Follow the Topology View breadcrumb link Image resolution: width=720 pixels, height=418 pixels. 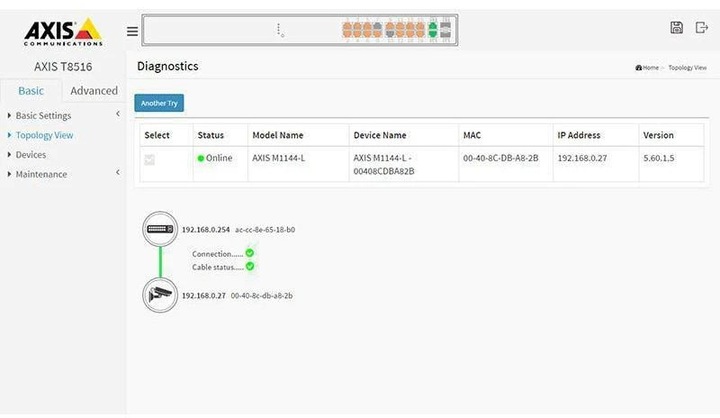[x=687, y=68]
